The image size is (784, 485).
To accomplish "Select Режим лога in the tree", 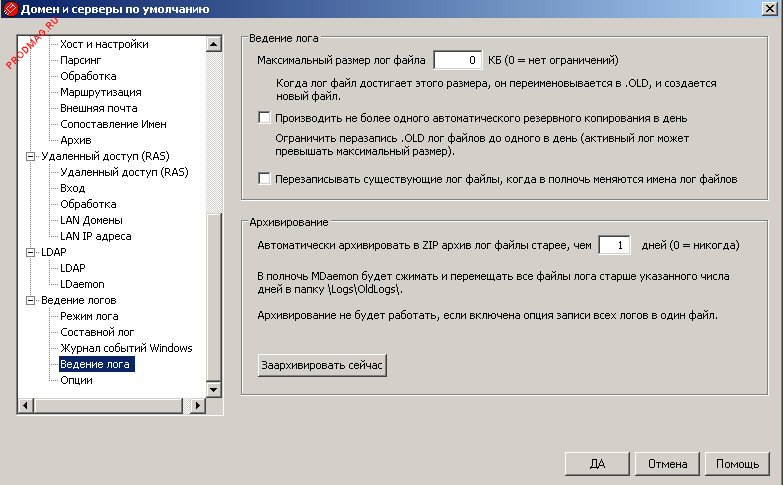I will tap(89, 316).
